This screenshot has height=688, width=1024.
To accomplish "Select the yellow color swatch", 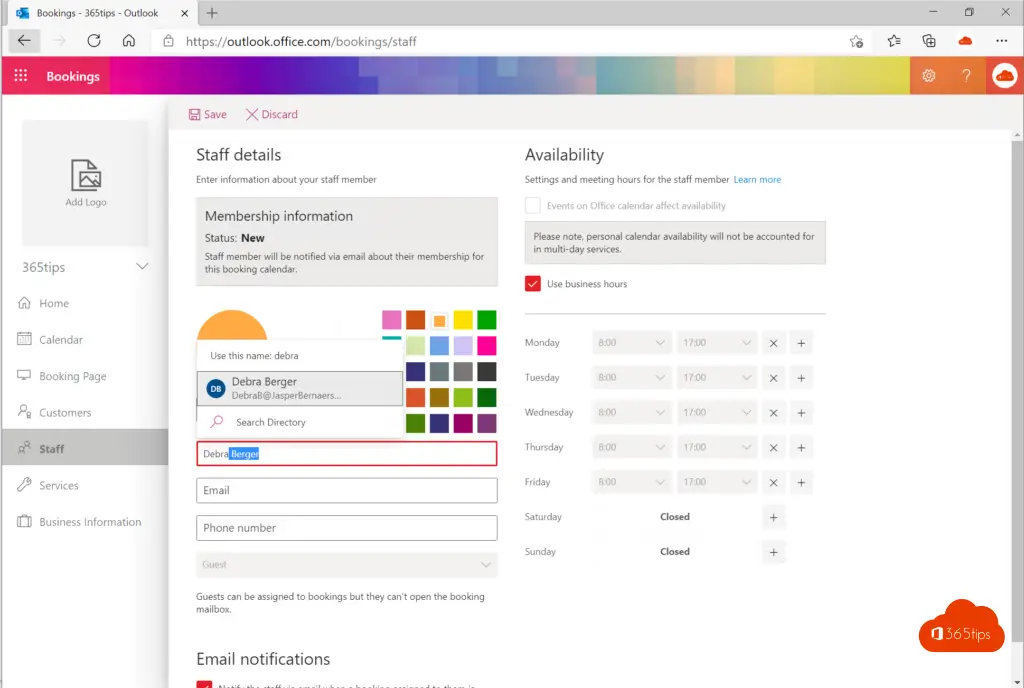I will (463, 320).
